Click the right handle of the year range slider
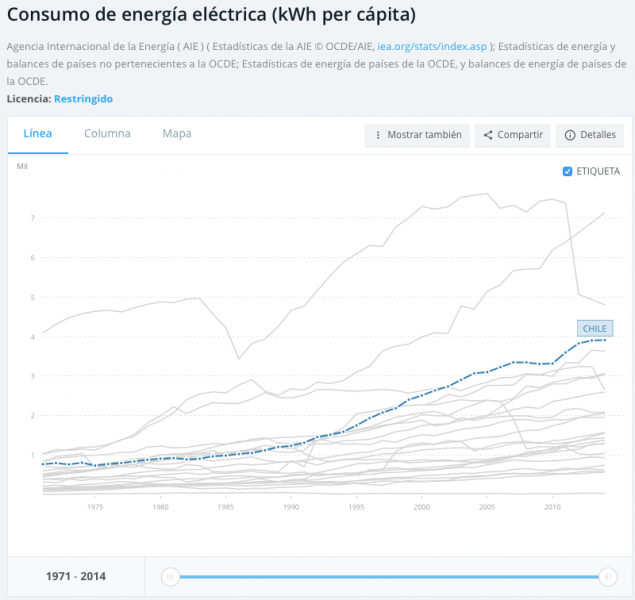635x600 pixels. 607,577
